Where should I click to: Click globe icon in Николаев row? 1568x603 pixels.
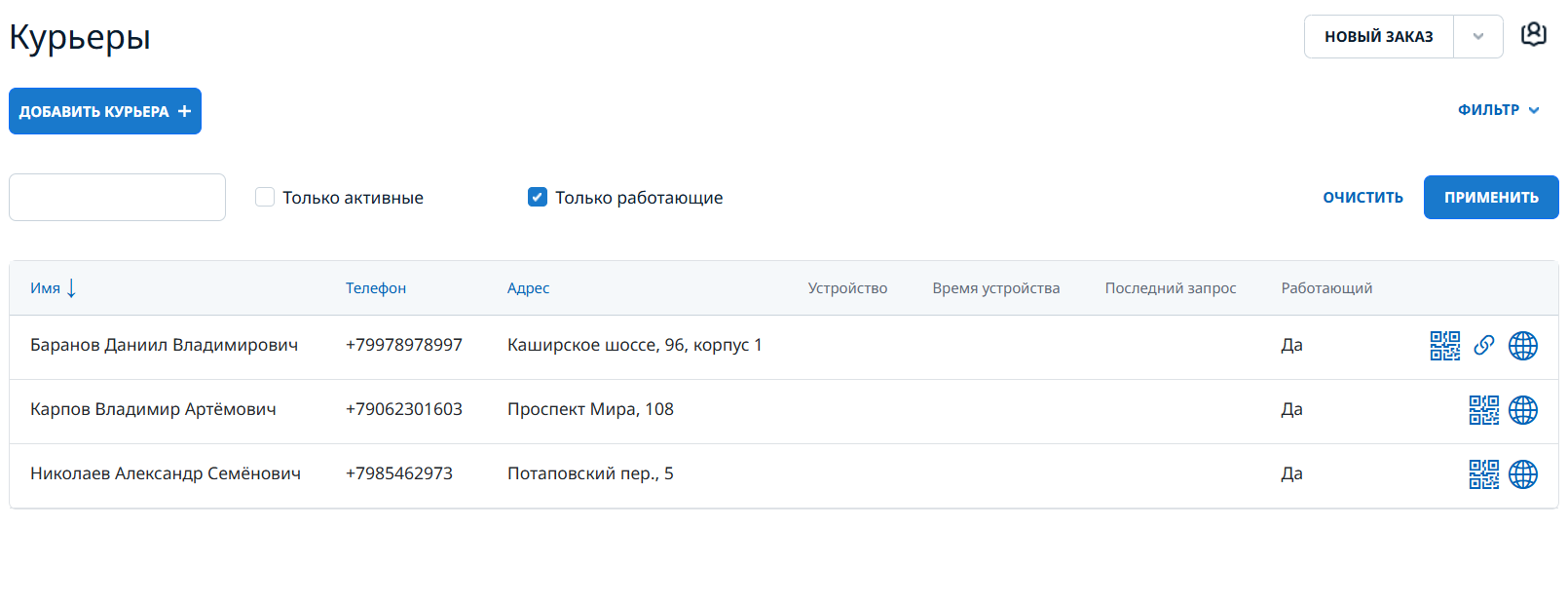tap(1522, 474)
